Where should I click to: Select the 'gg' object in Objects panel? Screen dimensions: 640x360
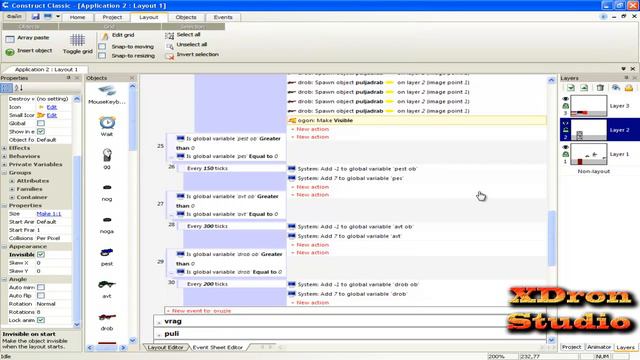pos(107,155)
